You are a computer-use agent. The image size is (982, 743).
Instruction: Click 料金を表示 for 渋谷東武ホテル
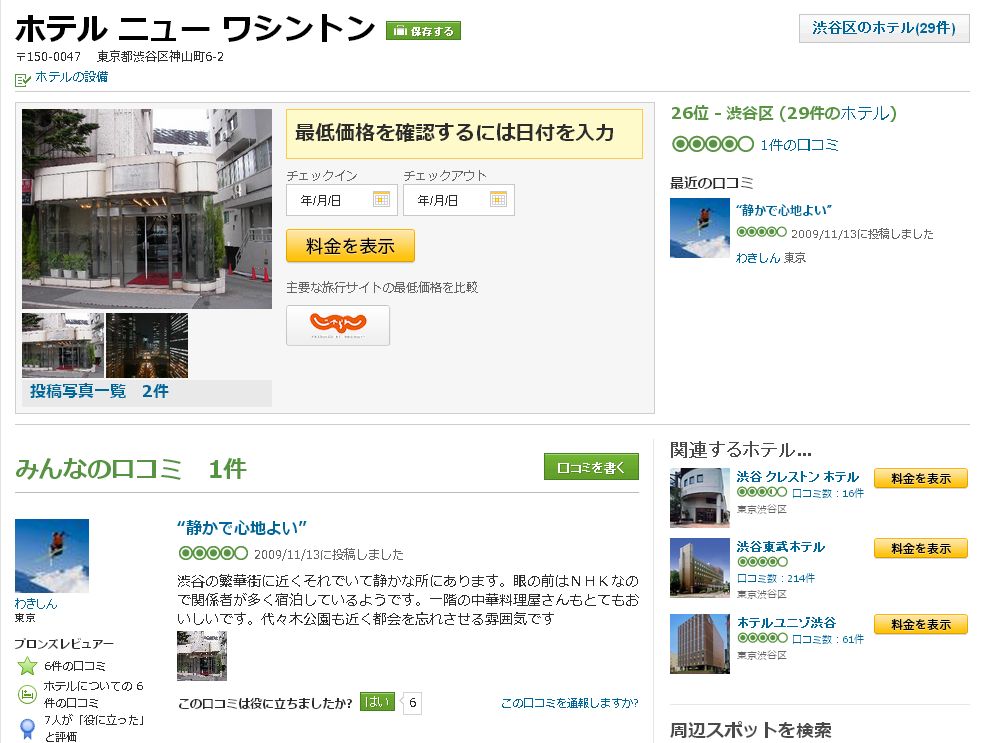point(921,549)
